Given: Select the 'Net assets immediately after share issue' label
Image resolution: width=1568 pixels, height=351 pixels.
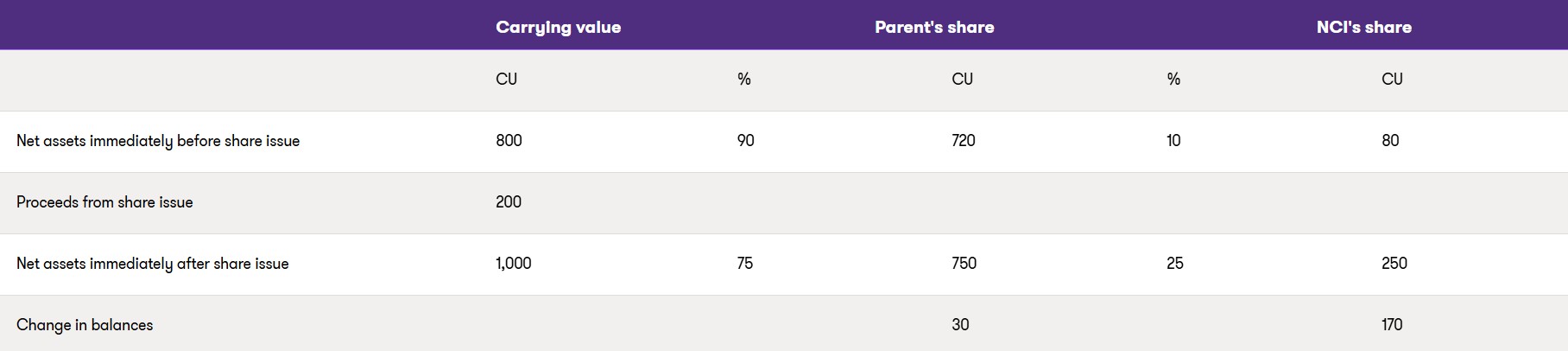Looking at the screenshot, I should [x=152, y=264].
